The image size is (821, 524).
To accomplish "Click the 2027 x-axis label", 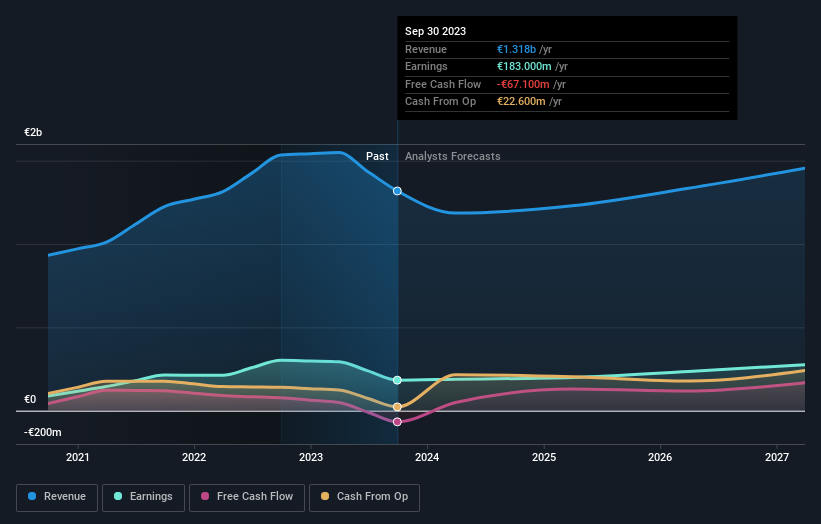I will point(777,458).
